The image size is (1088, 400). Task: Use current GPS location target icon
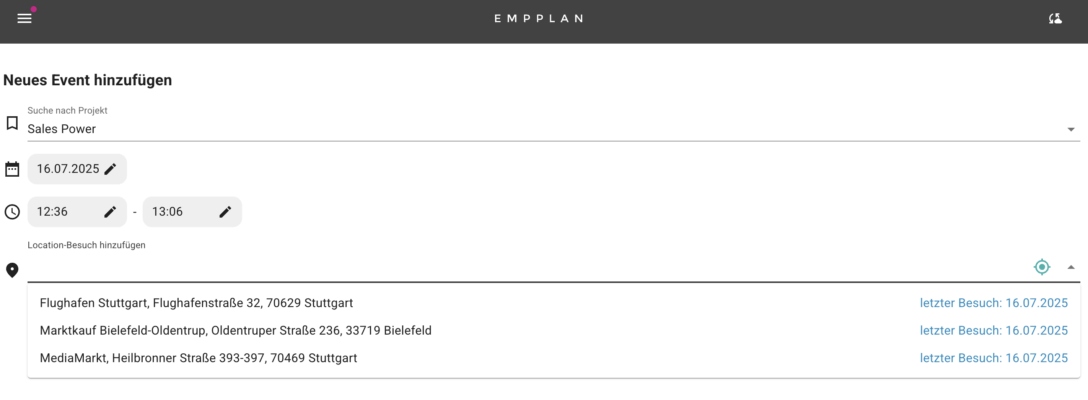point(1042,267)
